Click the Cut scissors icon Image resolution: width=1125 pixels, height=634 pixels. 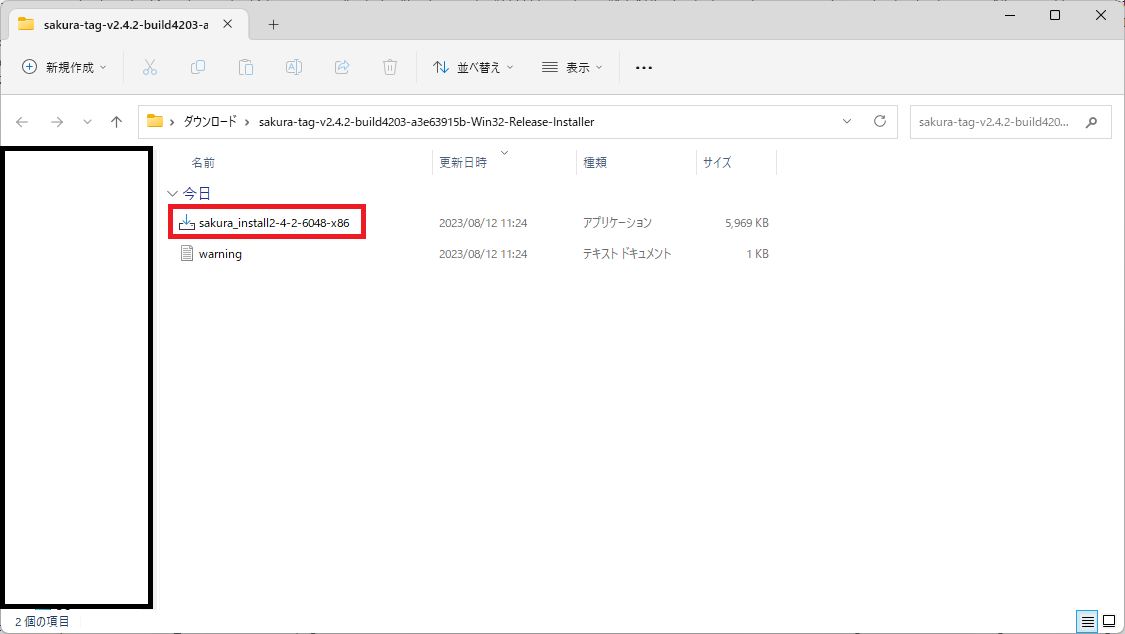[150, 67]
